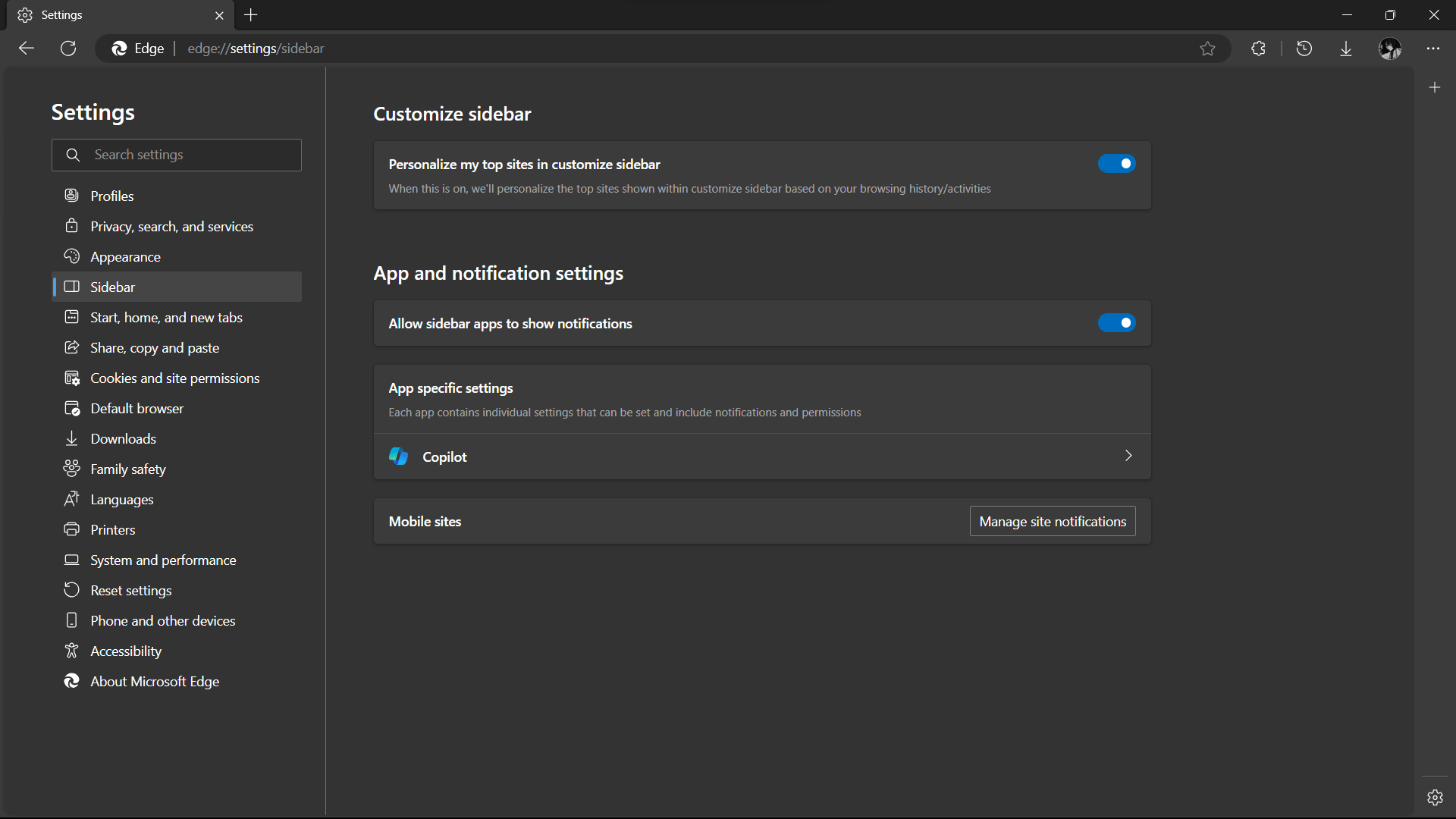Screen dimensions: 1456x819
Task: Click the address bar URL
Action: click(x=256, y=49)
